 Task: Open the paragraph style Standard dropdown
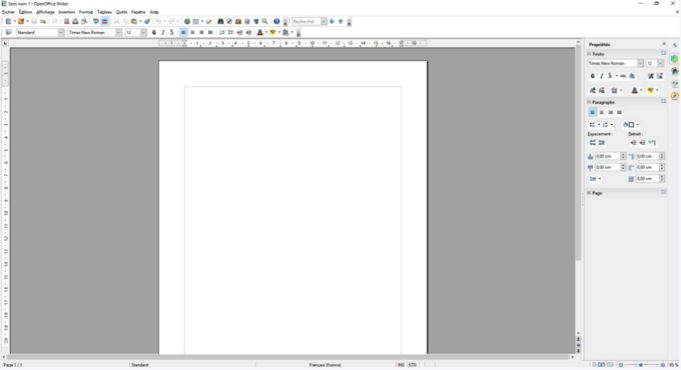pyautogui.click(x=61, y=33)
